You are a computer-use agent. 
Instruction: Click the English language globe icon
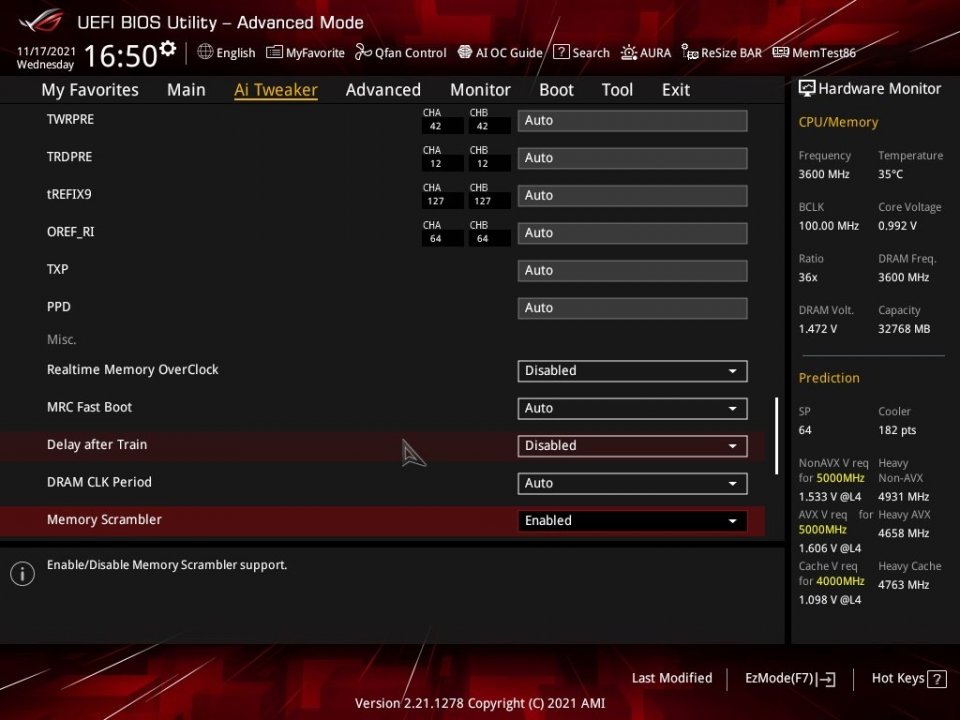tap(205, 52)
